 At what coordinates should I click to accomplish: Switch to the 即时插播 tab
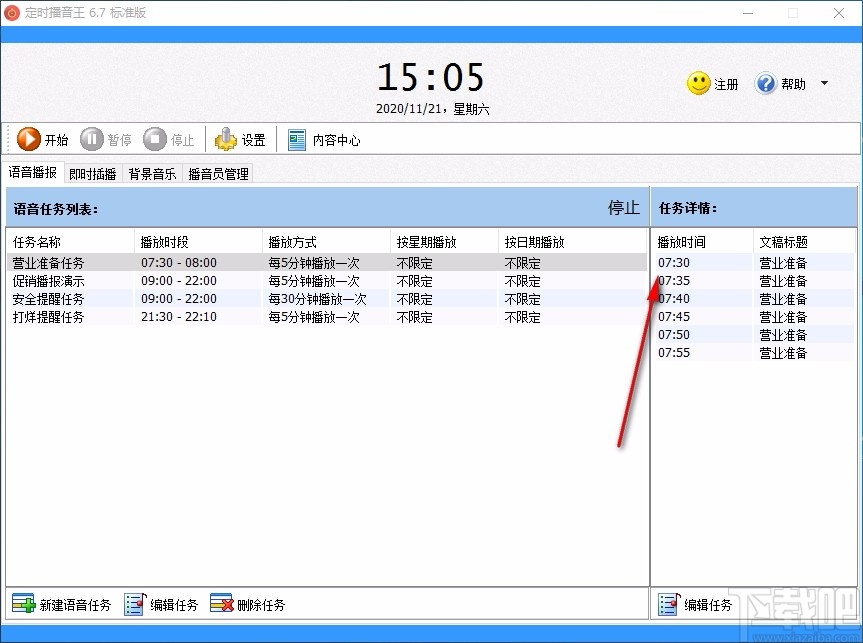pos(92,172)
